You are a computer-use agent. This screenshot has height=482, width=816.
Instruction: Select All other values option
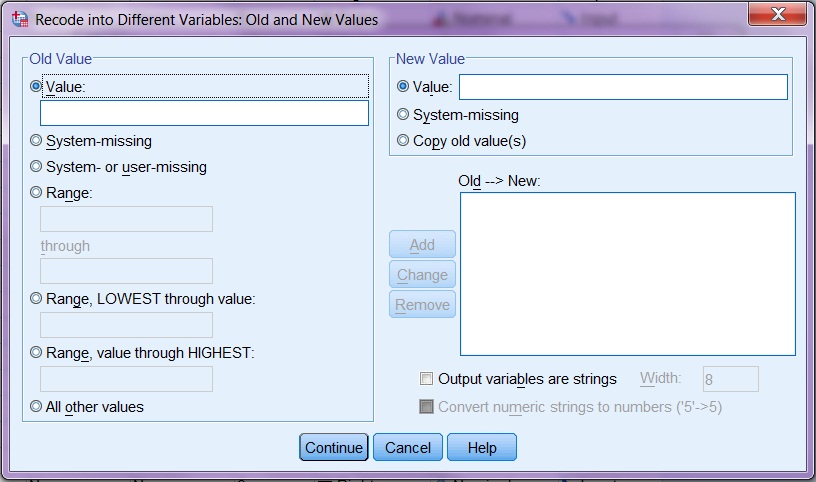coord(37,407)
